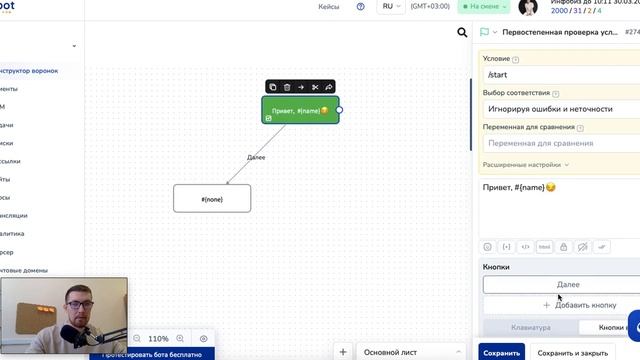This screenshot has width=640, height=360.
Task: Click the info icon next to Выбор соответствия
Action: click(x=556, y=94)
